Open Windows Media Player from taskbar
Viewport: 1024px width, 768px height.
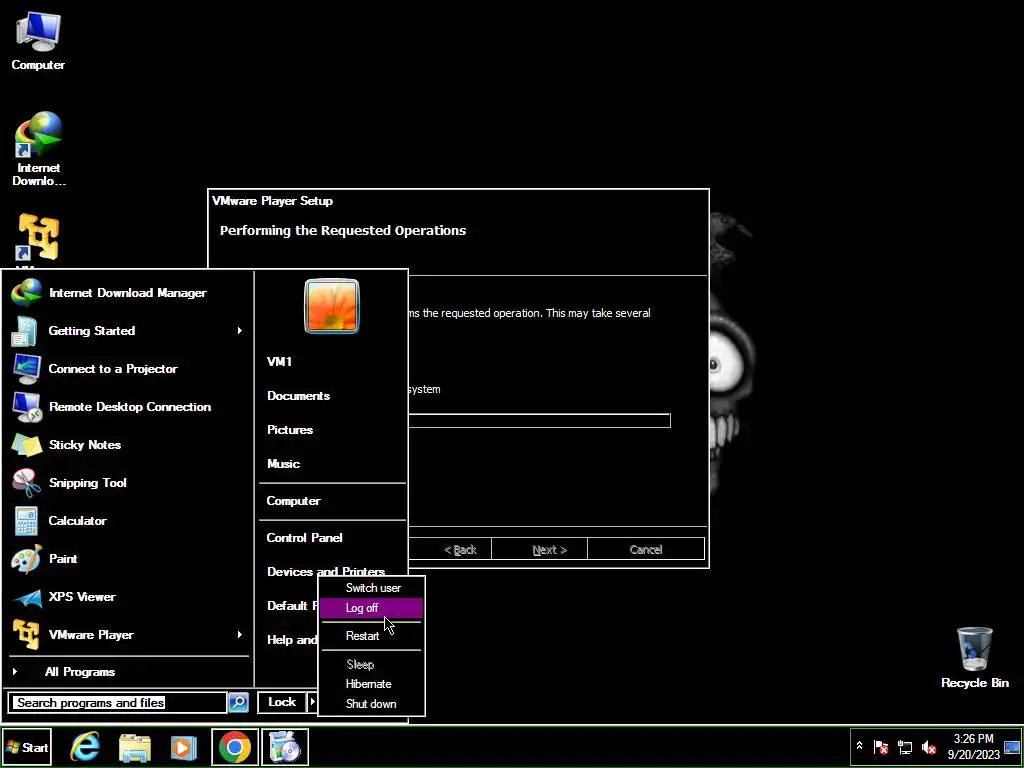(184, 746)
